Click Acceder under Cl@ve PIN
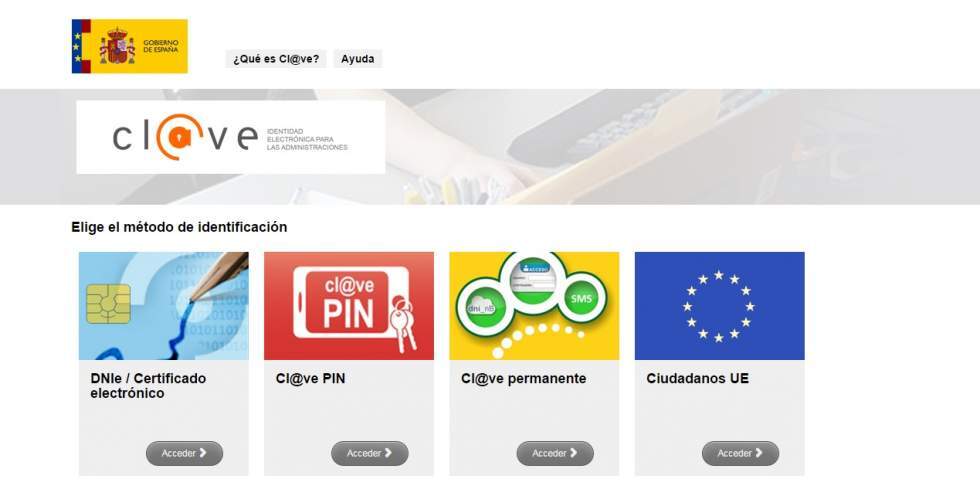This screenshot has width=980, height=496. (369, 454)
